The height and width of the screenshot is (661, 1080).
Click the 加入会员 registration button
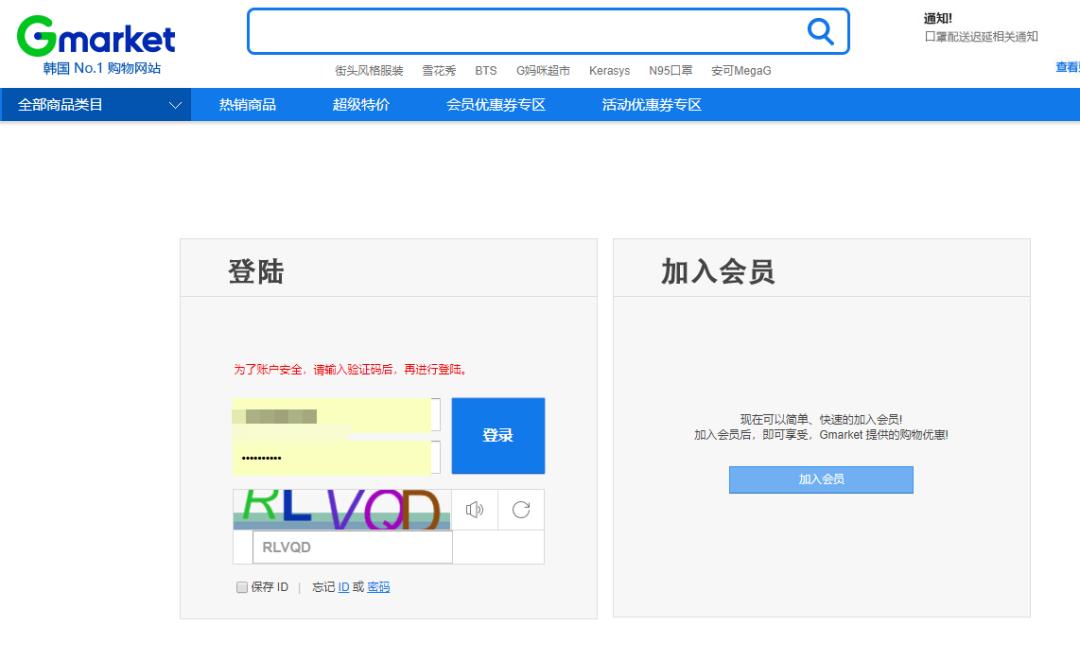click(x=820, y=479)
